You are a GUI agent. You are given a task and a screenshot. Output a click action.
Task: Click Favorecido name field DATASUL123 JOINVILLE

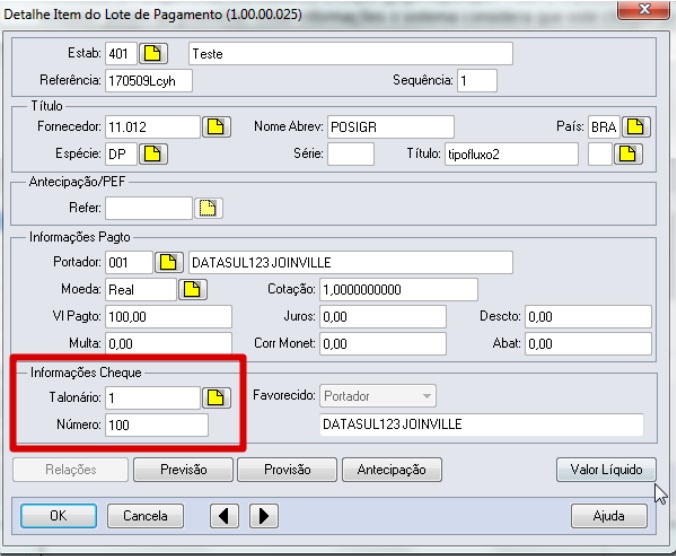tap(482, 425)
